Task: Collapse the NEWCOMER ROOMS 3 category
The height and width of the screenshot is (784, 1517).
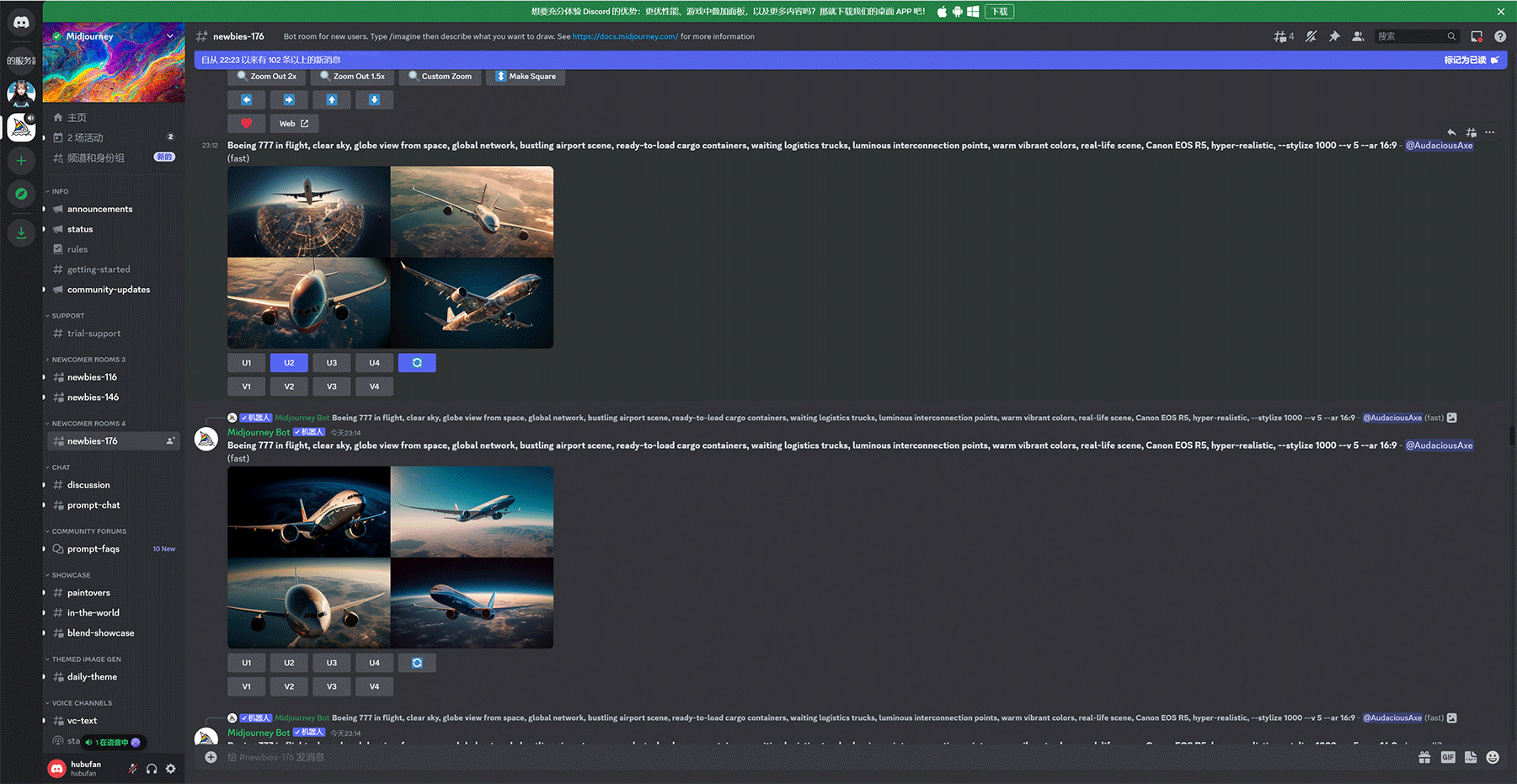Action: (x=88, y=360)
